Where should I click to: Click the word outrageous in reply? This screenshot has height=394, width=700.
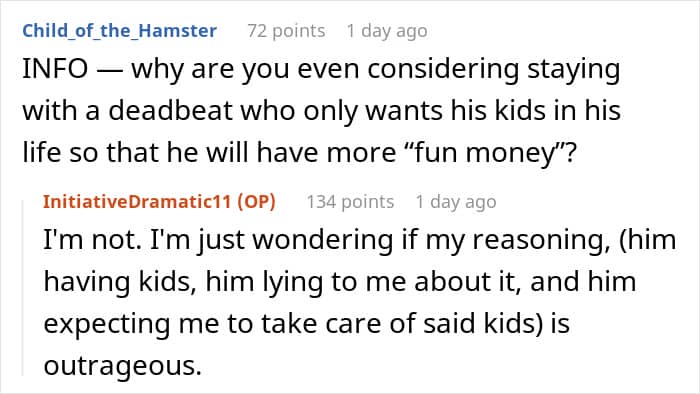pyautogui.click(x=122, y=366)
